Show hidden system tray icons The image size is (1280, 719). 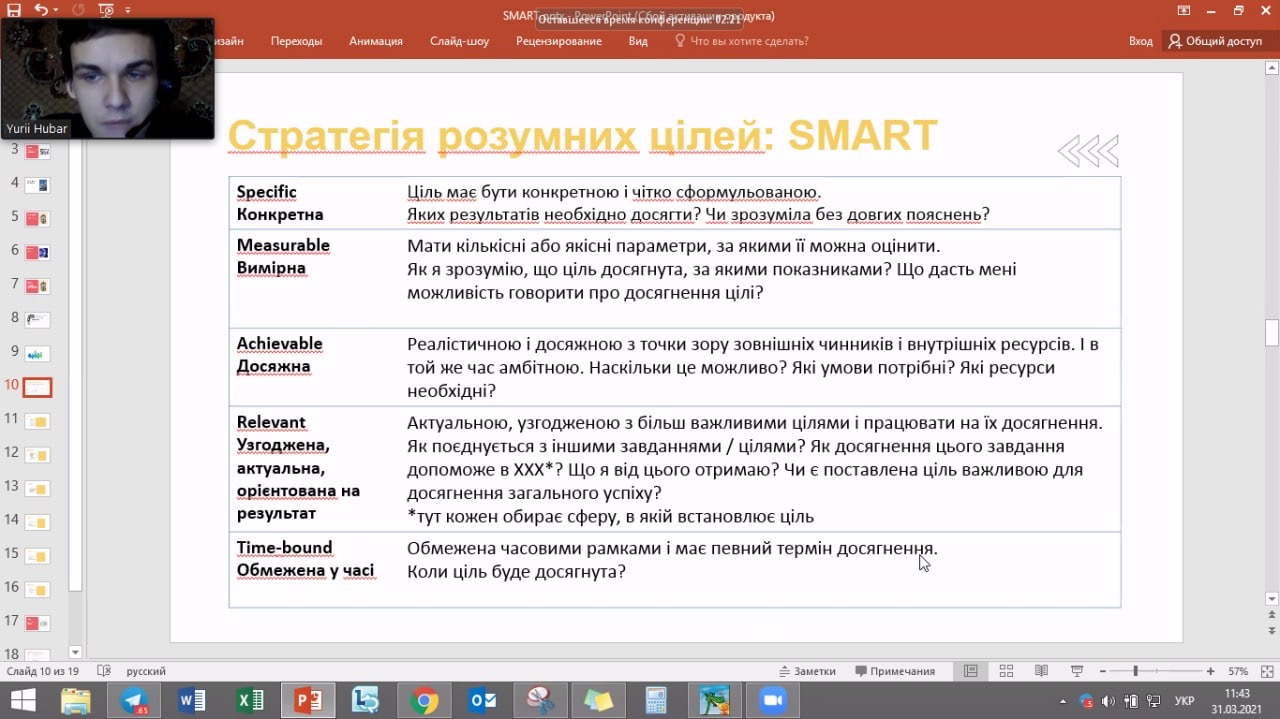pyautogui.click(x=1064, y=700)
